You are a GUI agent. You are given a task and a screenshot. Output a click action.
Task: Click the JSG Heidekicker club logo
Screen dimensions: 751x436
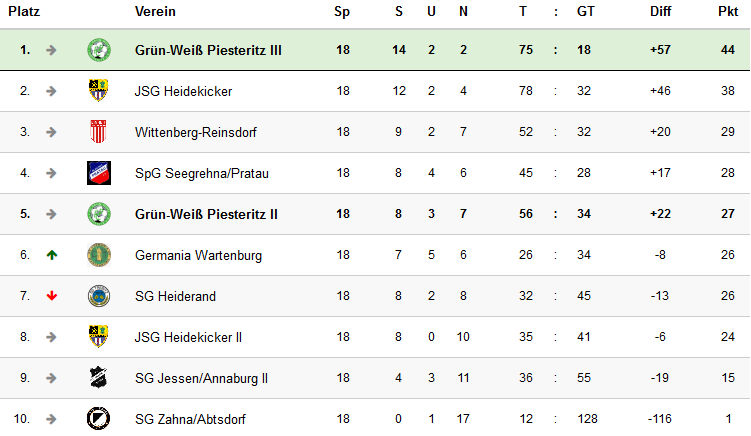coord(99,91)
